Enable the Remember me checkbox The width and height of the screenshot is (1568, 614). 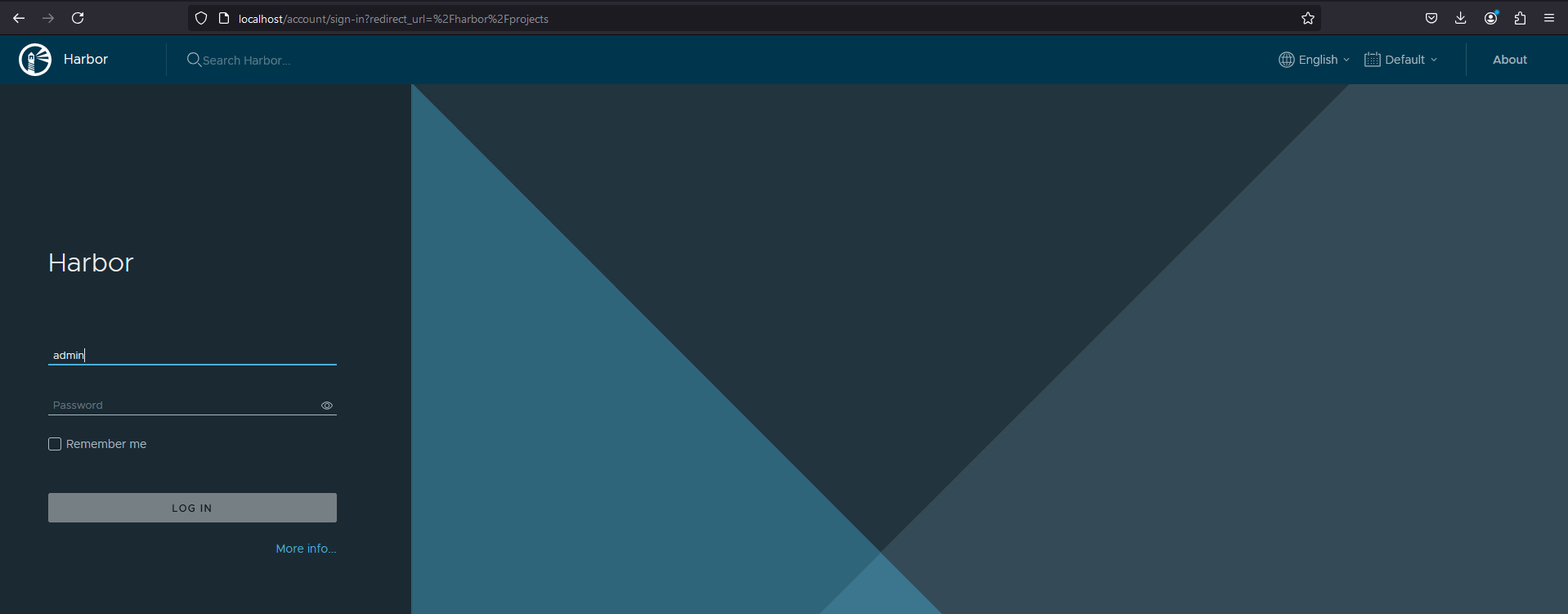click(x=55, y=444)
